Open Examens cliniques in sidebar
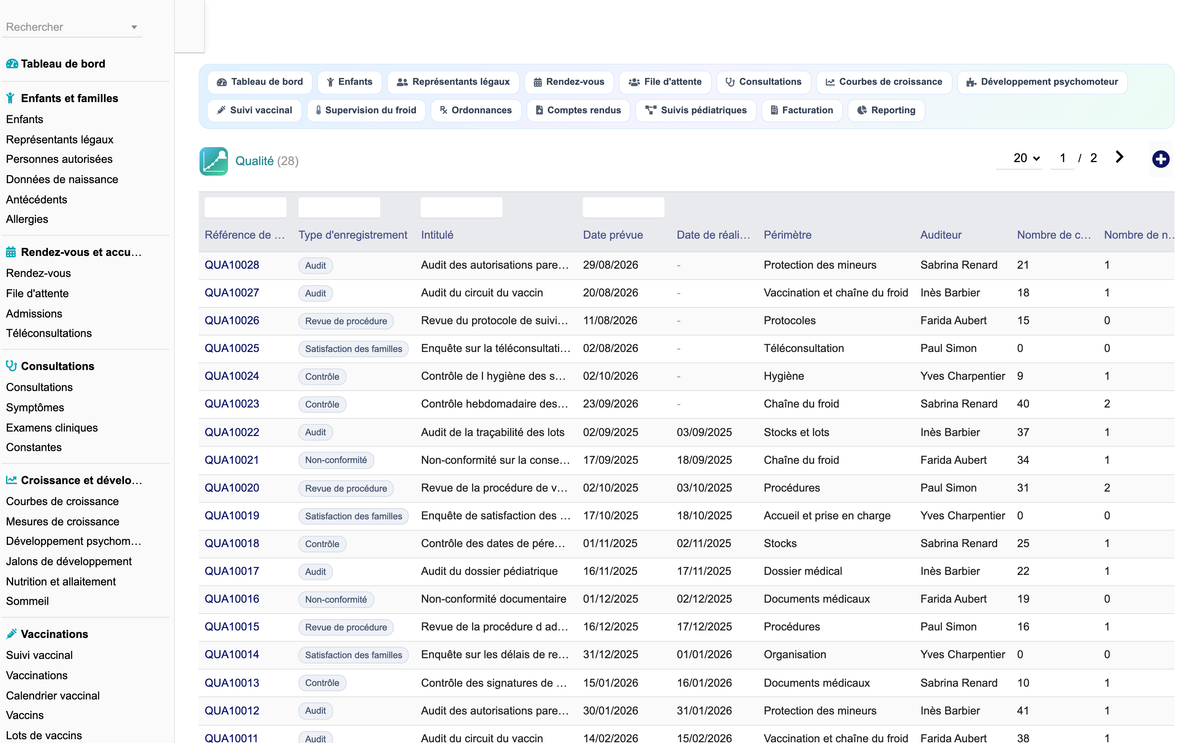This screenshot has height=743, width=1200. 52,427
